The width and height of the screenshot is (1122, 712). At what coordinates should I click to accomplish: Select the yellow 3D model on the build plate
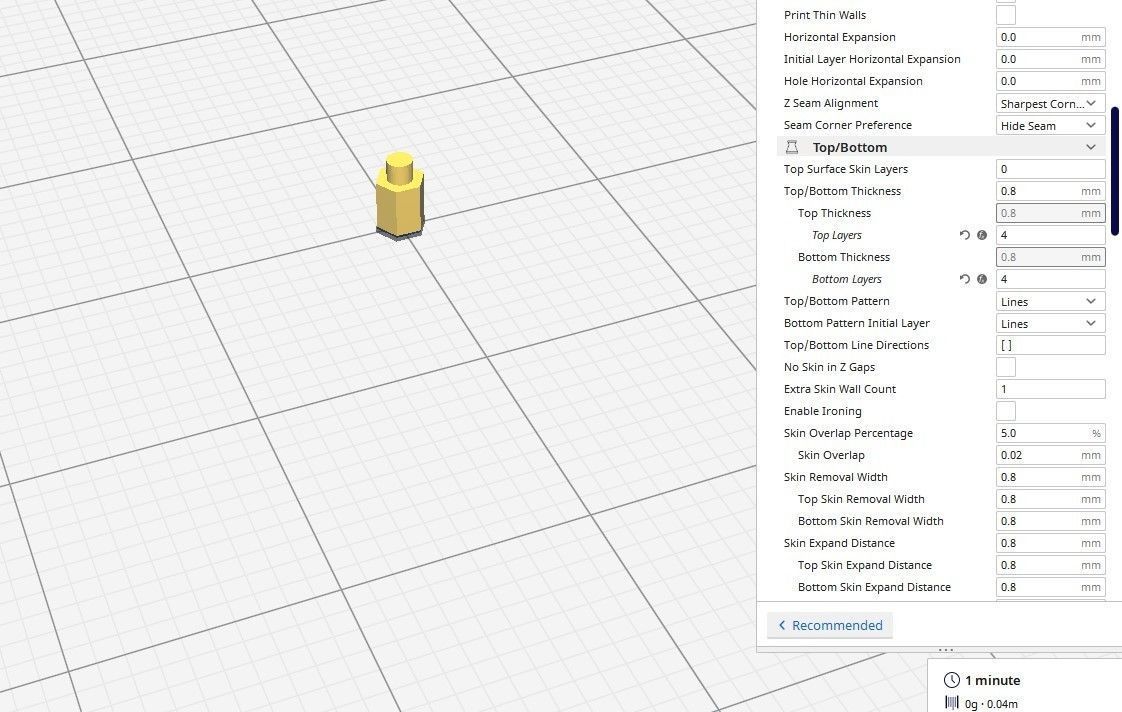click(400, 196)
